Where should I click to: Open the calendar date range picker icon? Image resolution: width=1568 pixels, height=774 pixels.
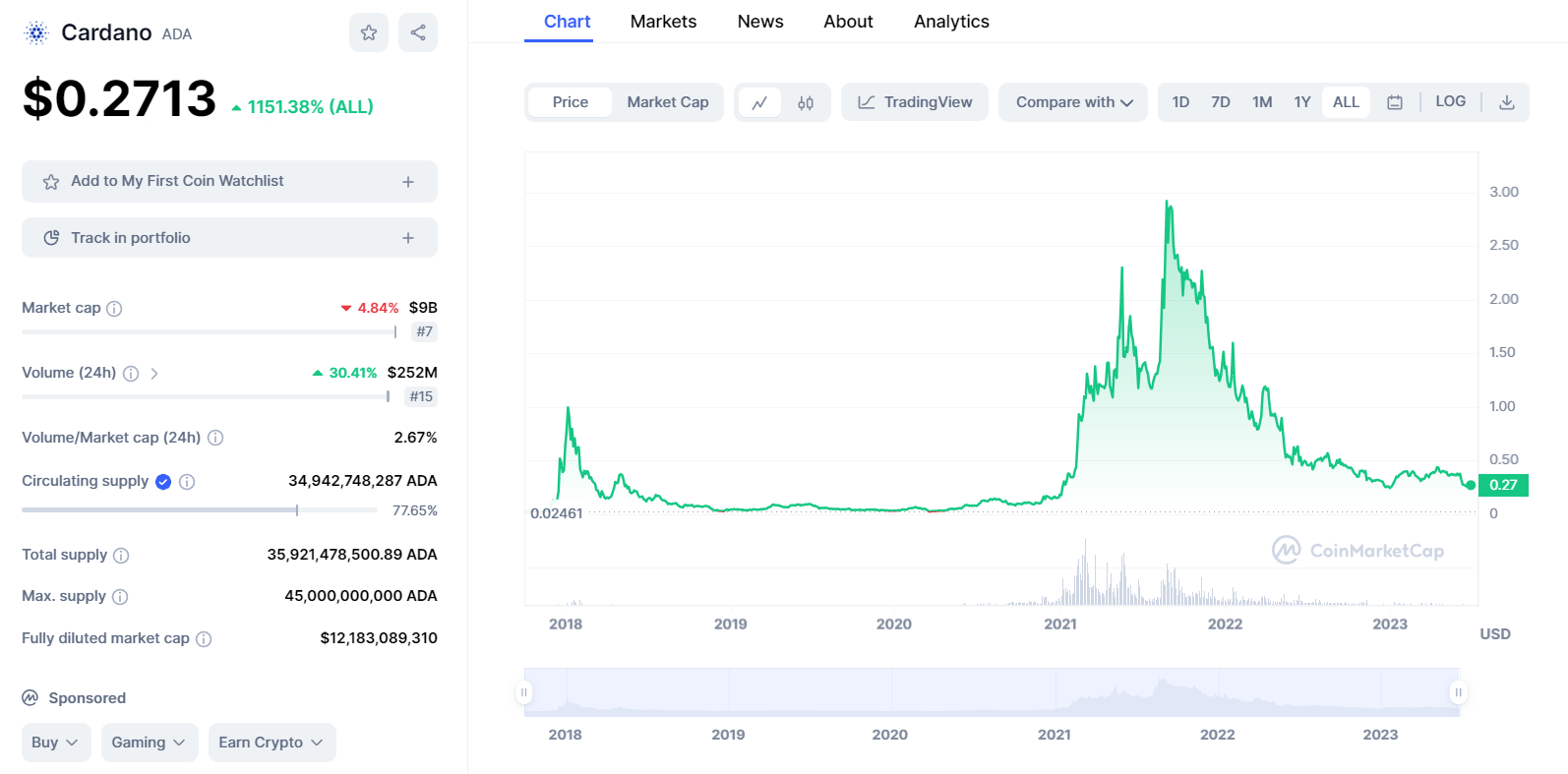click(x=1395, y=102)
